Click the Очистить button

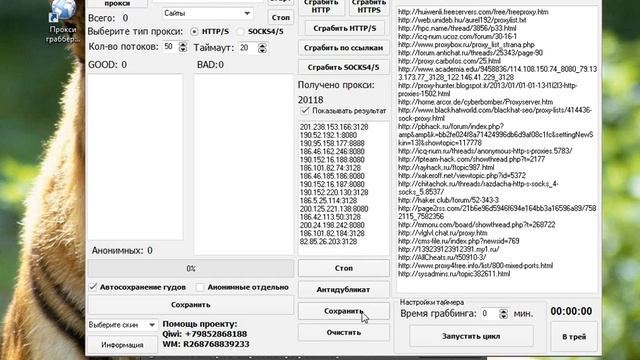(344, 332)
